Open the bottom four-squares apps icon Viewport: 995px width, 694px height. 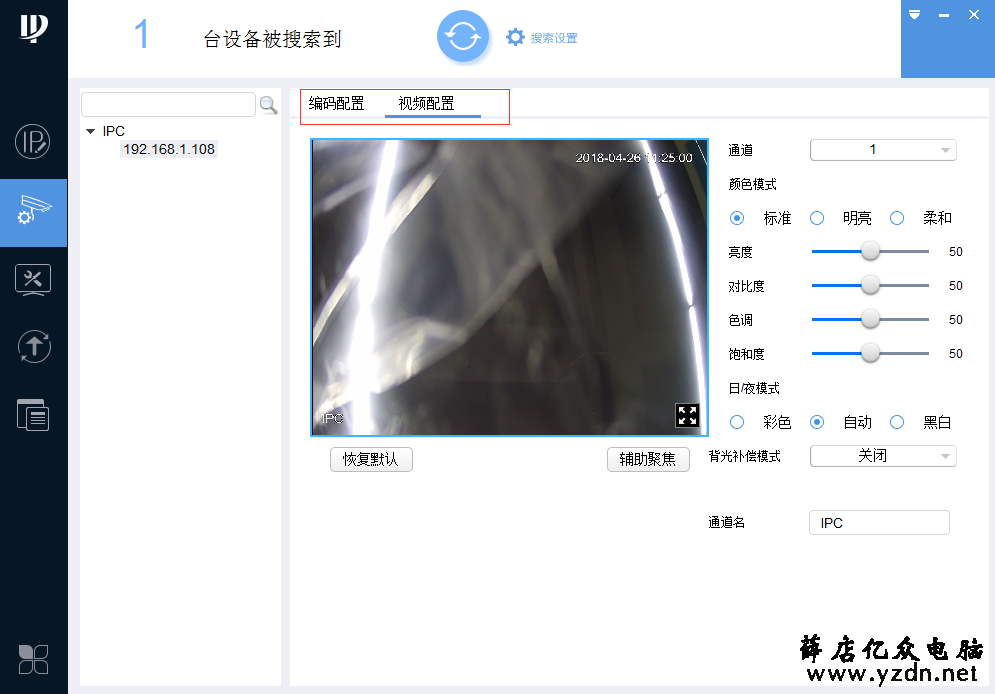point(34,659)
